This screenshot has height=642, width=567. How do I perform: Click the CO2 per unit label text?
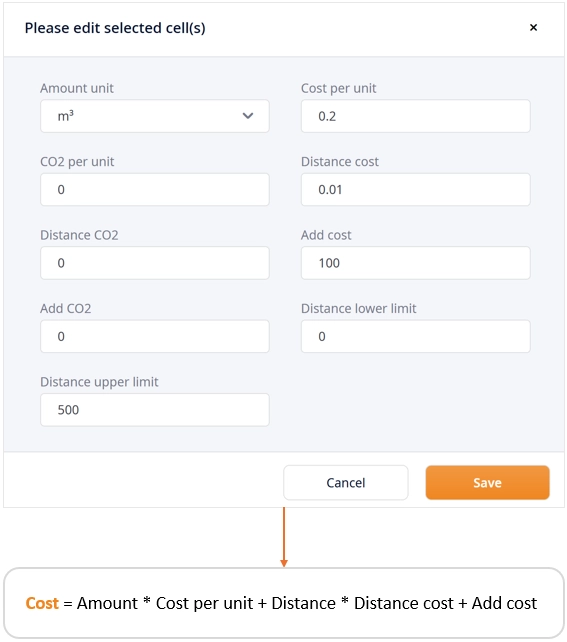[x=77, y=162]
